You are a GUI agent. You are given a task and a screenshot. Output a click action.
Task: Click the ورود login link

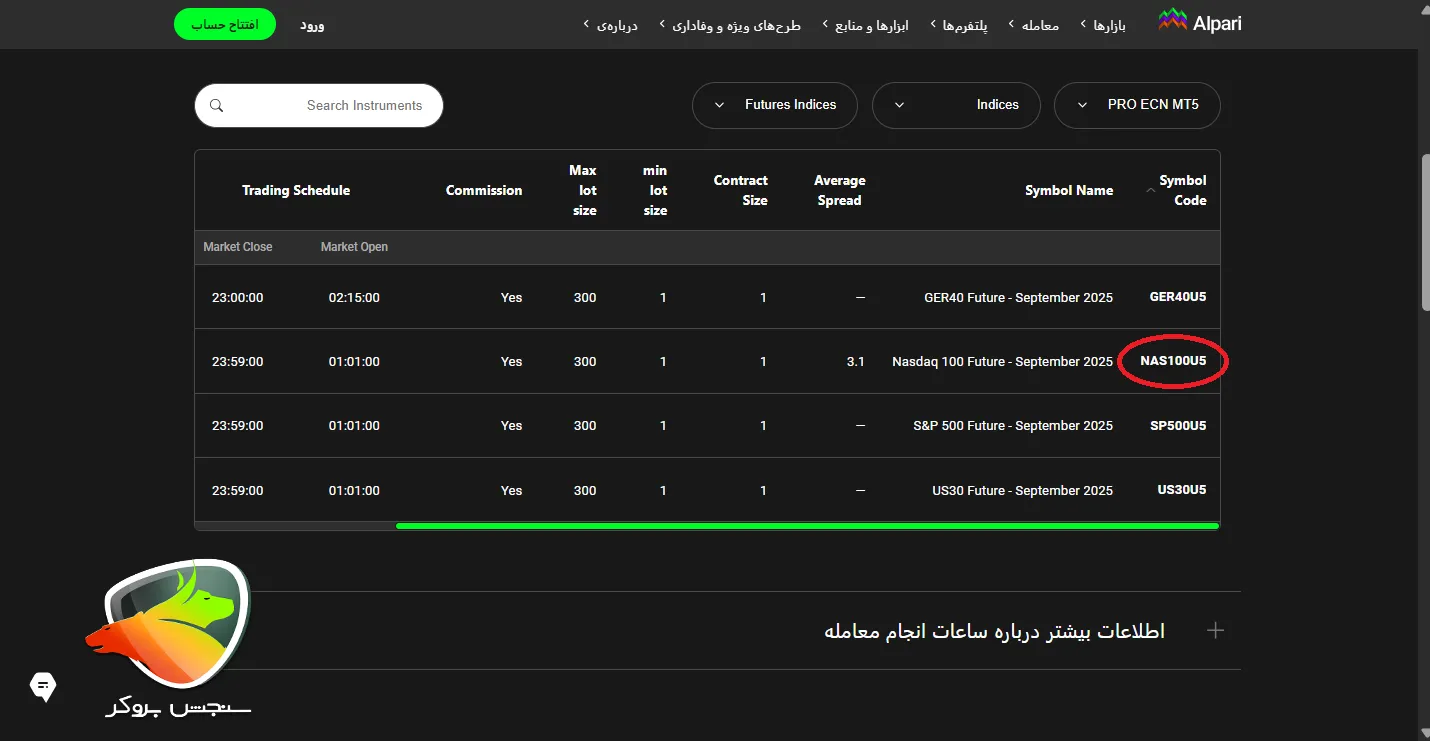point(312,25)
